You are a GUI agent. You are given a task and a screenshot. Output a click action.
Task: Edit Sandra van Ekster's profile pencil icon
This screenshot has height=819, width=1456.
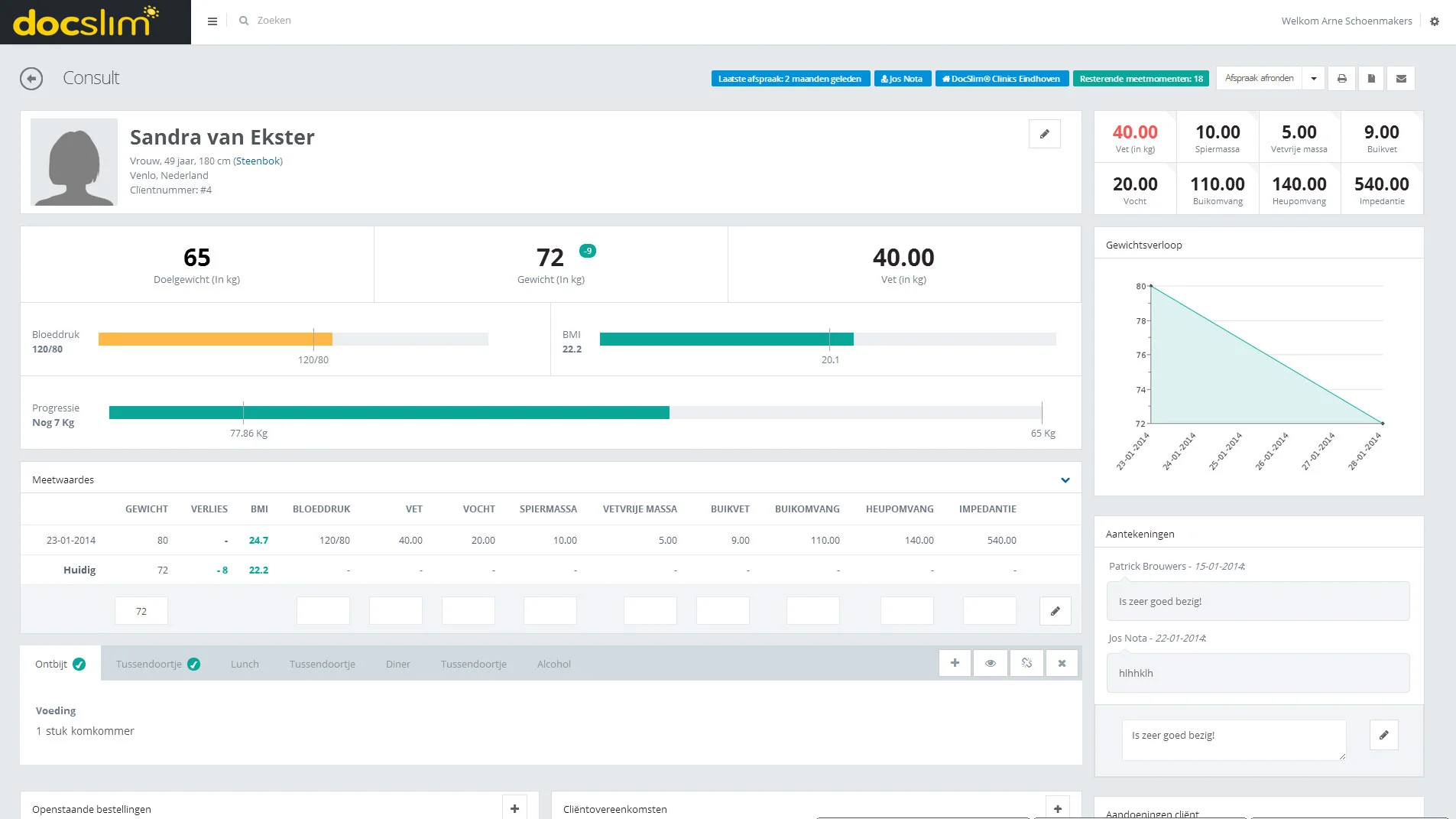click(x=1044, y=135)
